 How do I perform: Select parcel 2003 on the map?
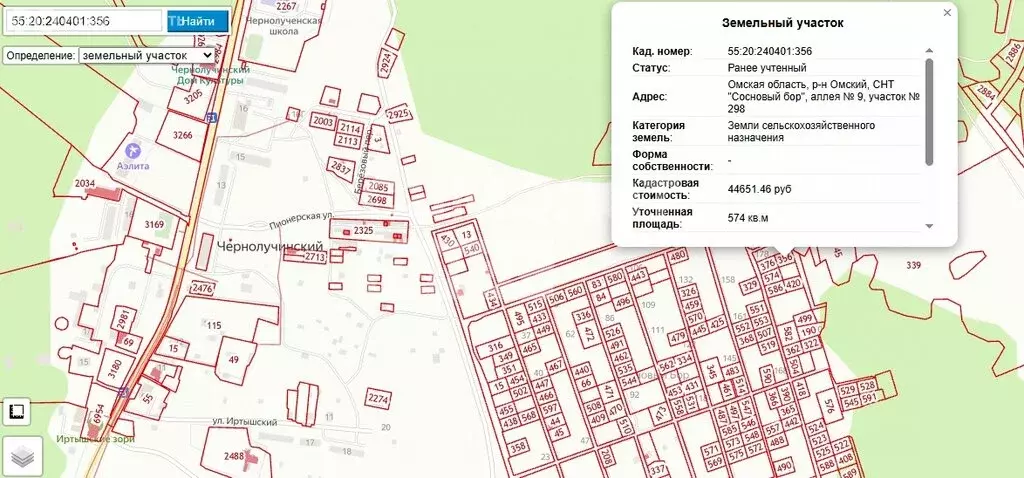pos(323,121)
